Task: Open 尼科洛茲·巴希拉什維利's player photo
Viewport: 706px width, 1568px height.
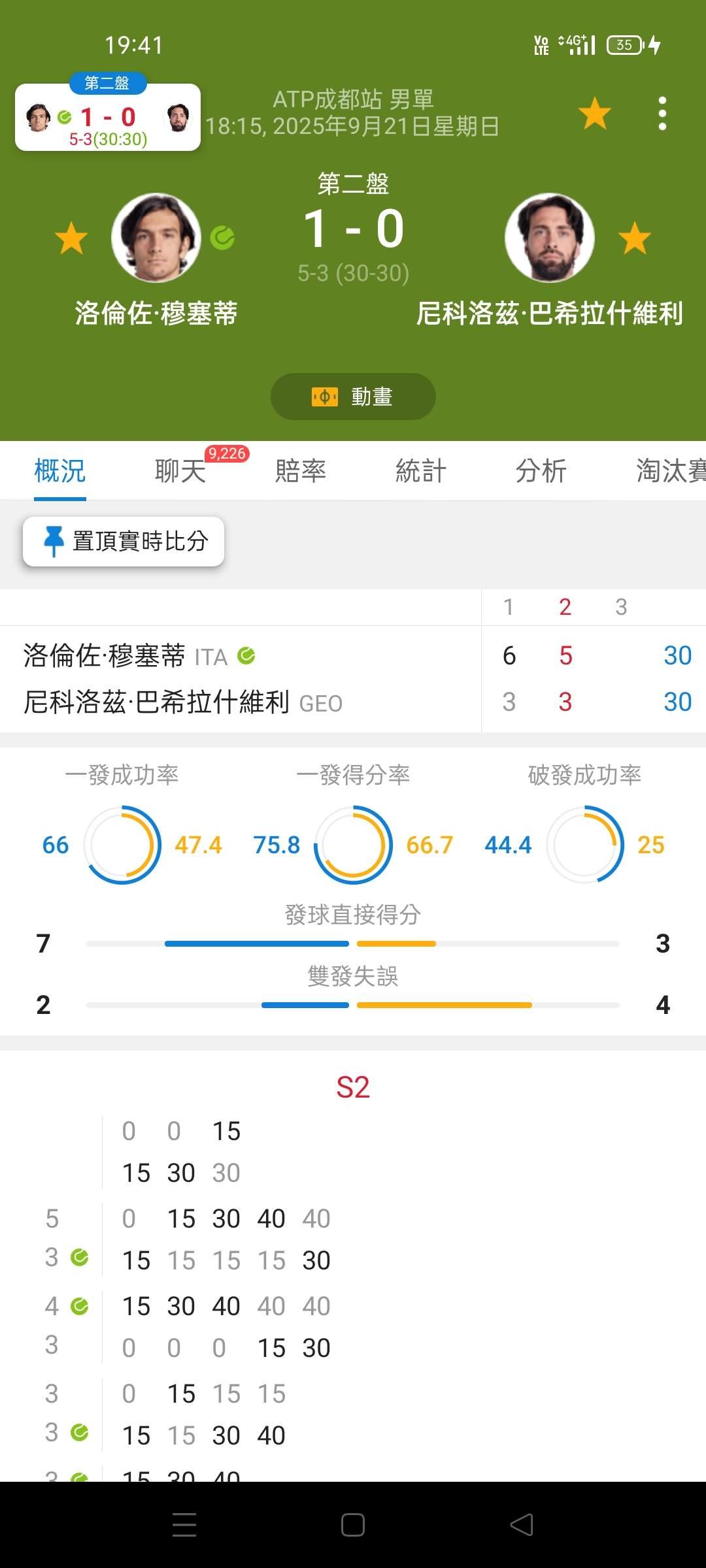Action: click(550, 238)
